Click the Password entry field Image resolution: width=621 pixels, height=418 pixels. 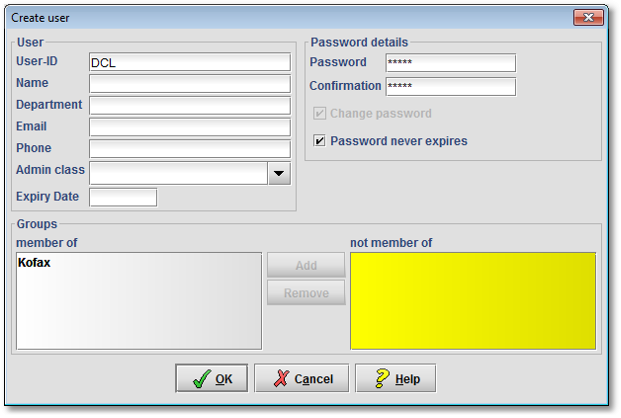pyautogui.click(x=450, y=63)
